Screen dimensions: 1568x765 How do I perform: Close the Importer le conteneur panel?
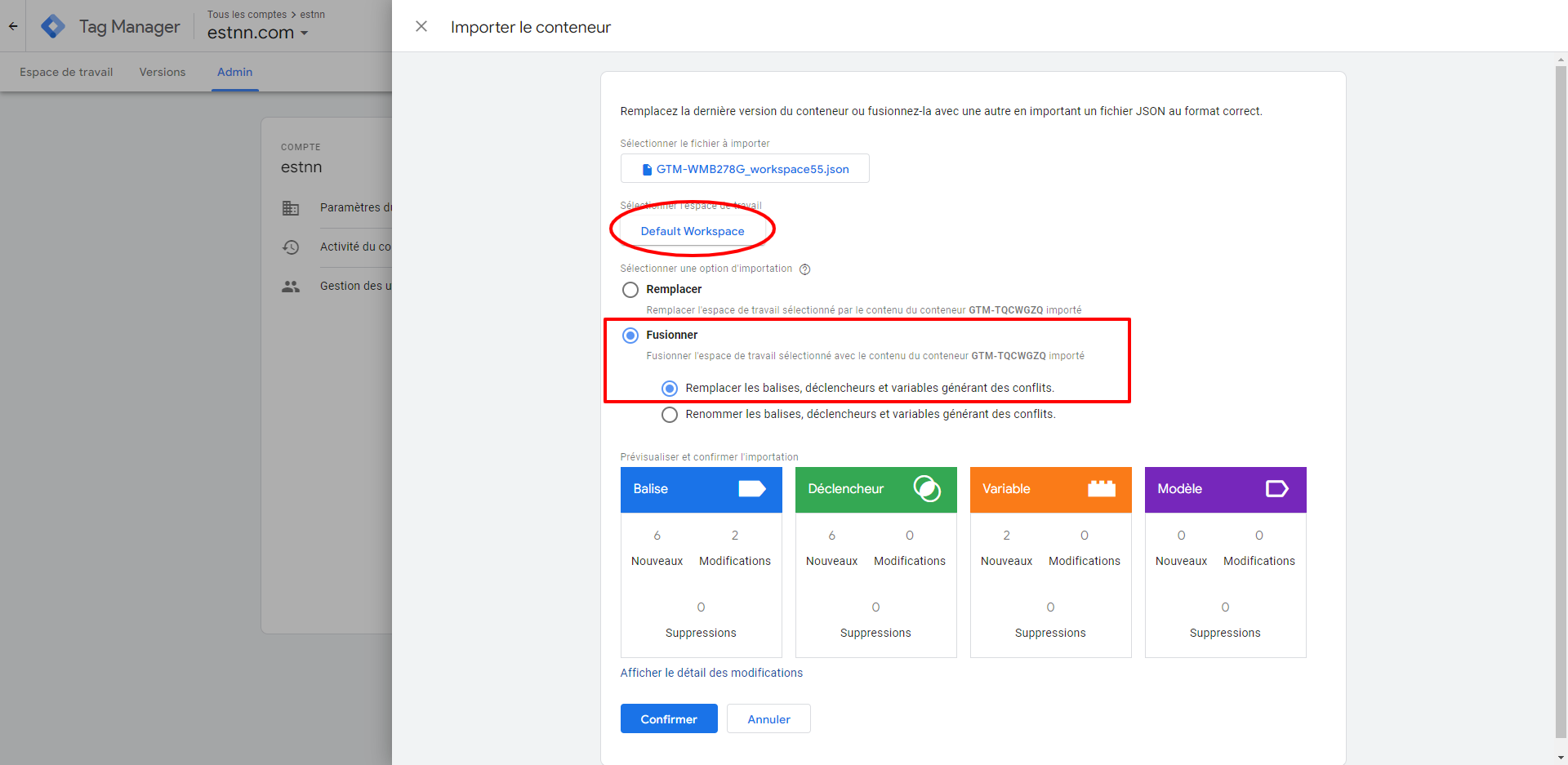tap(421, 26)
